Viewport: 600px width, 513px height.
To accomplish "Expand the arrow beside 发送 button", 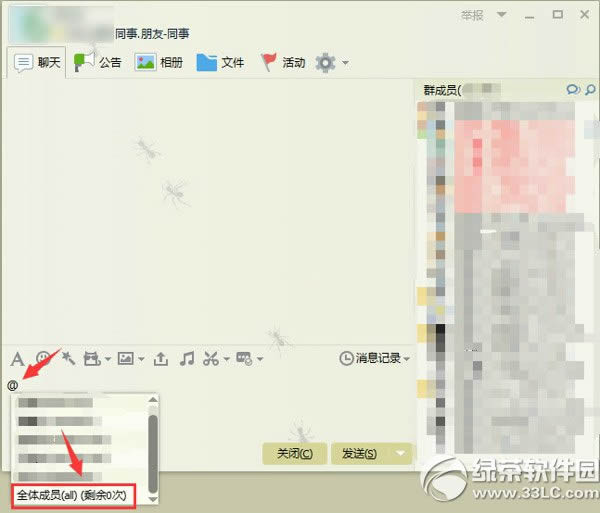I will 400,453.
